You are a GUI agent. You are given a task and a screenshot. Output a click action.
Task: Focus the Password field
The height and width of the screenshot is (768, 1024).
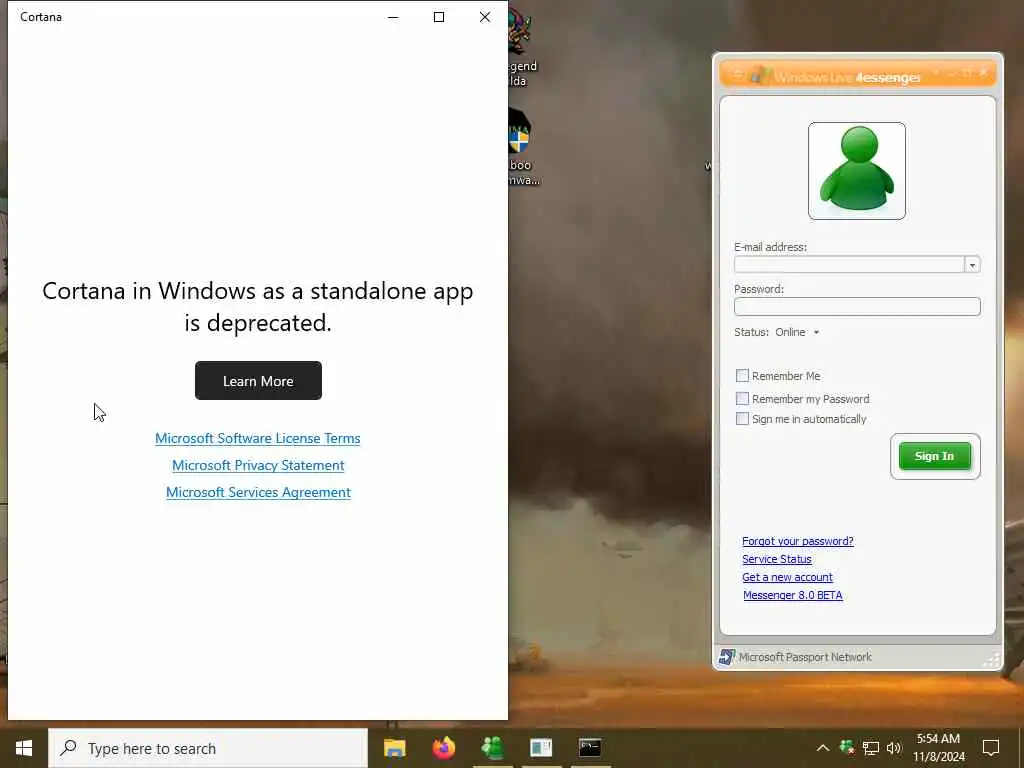click(857, 306)
